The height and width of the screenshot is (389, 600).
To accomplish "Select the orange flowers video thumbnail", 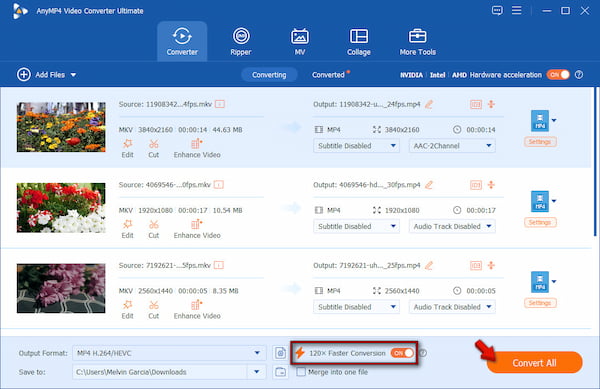I will 61,127.
